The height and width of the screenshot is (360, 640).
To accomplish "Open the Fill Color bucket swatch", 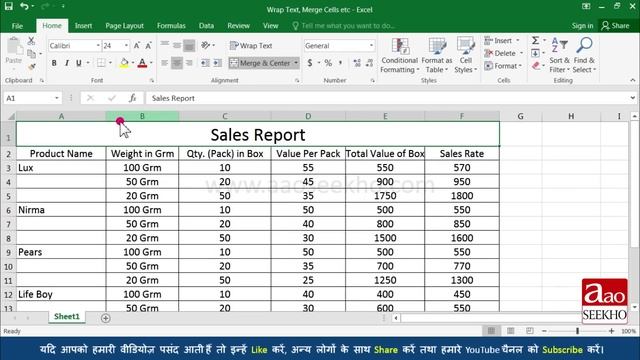I will pos(124,63).
